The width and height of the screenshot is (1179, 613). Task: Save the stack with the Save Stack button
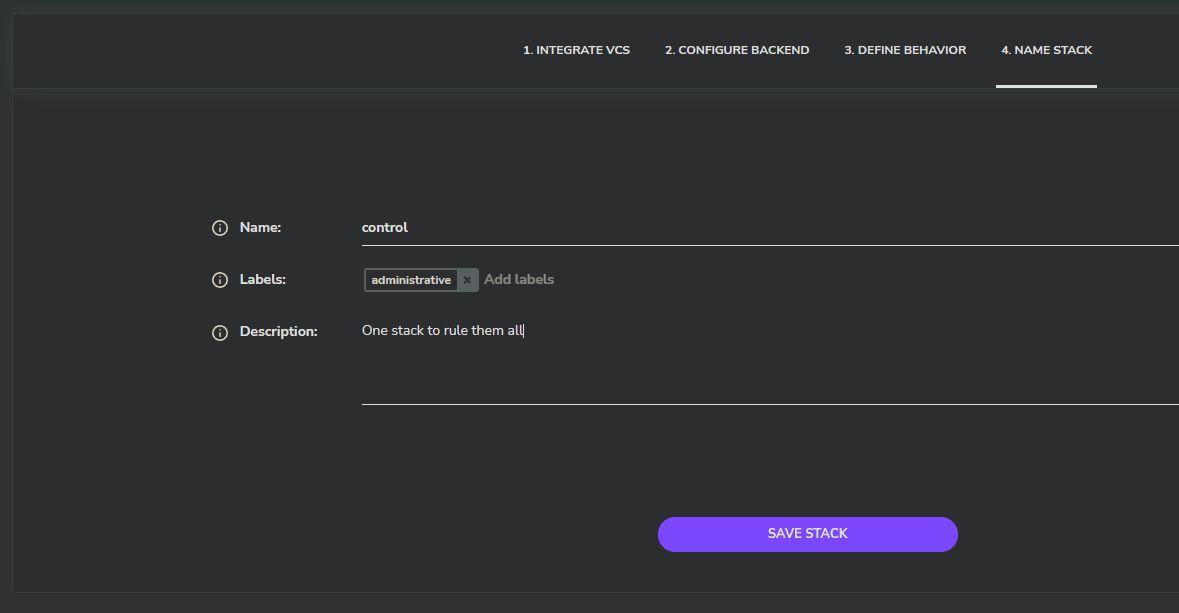pos(808,534)
